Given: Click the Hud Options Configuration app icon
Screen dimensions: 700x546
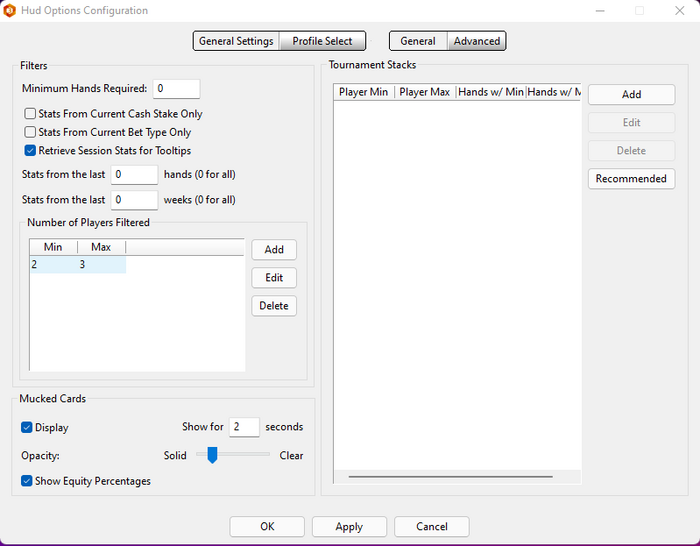Looking at the screenshot, I should tap(9, 10).
